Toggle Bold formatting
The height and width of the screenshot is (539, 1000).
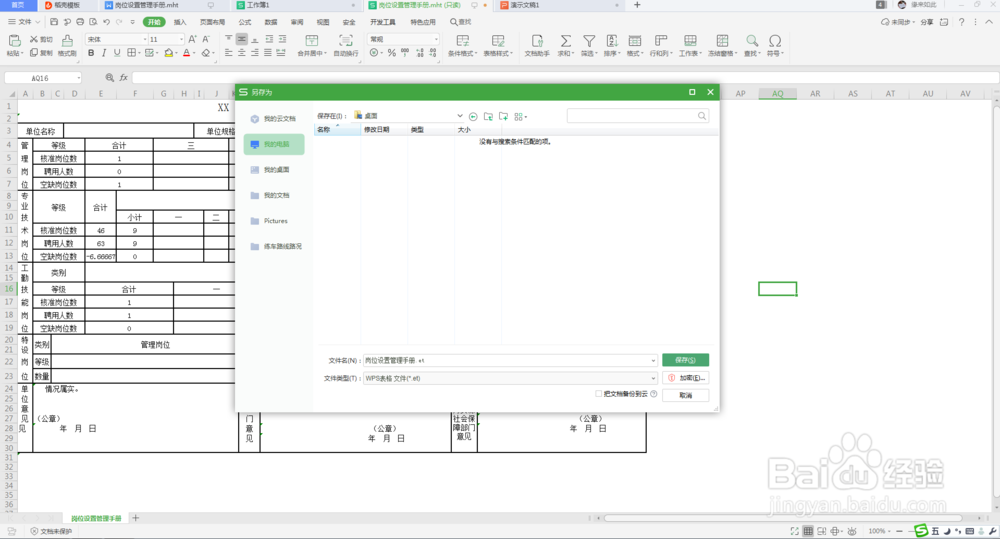pos(91,53)
